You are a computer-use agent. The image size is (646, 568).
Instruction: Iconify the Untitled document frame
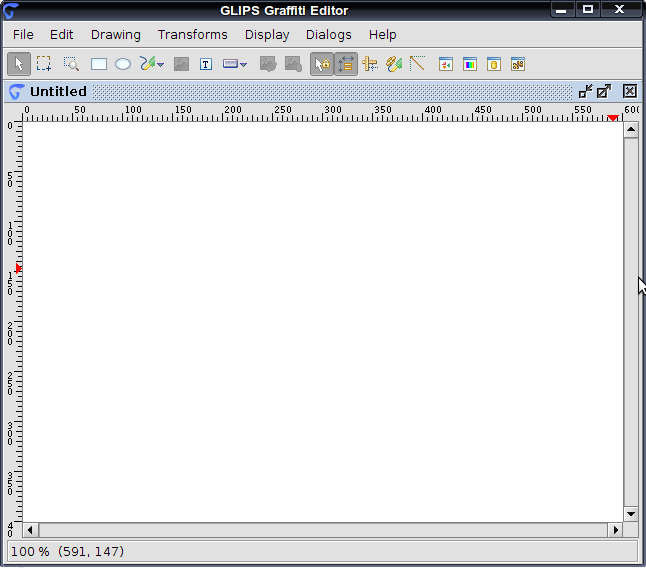tap(585, 91)
